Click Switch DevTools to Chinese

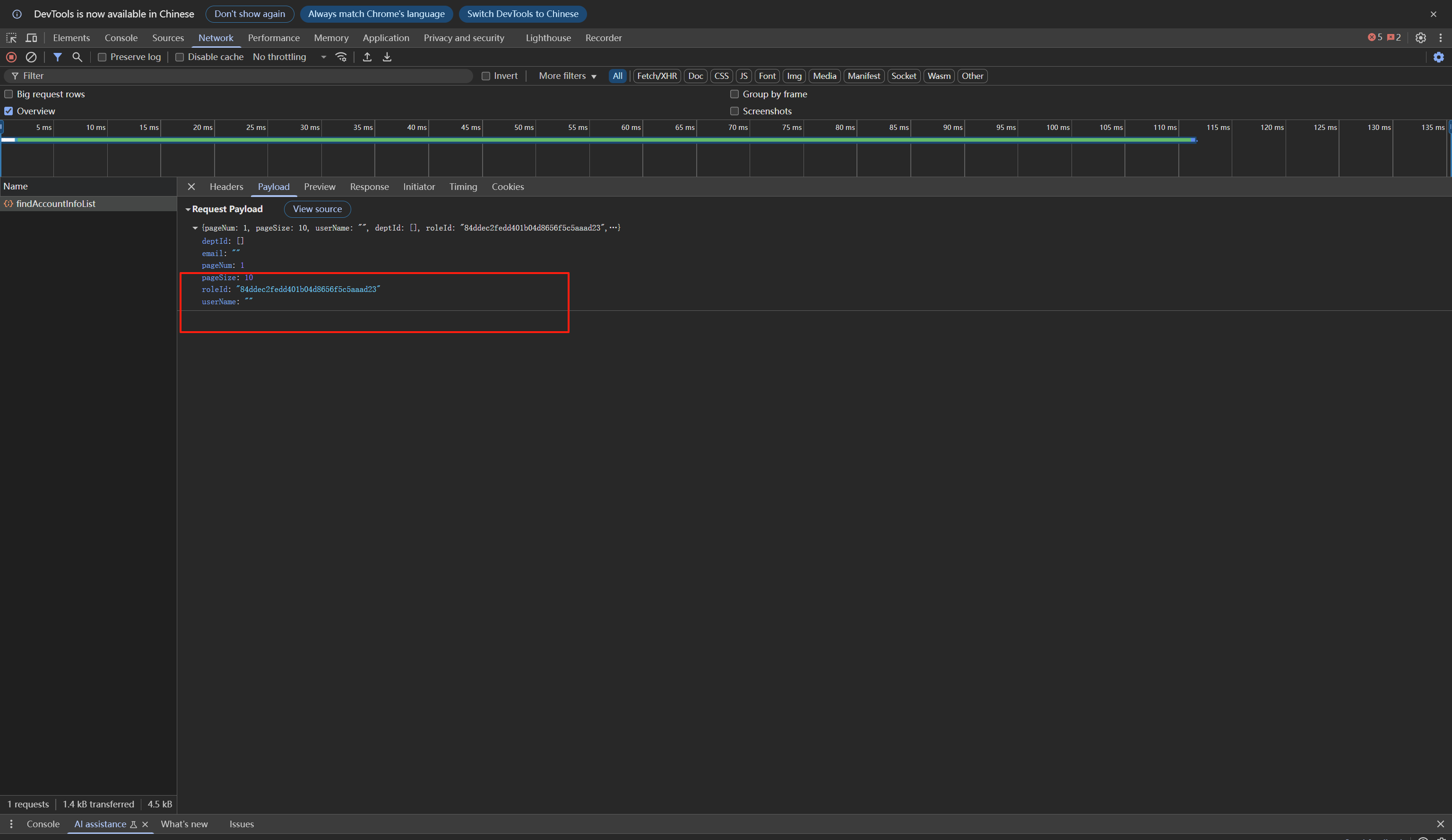[x=522, y=14]
